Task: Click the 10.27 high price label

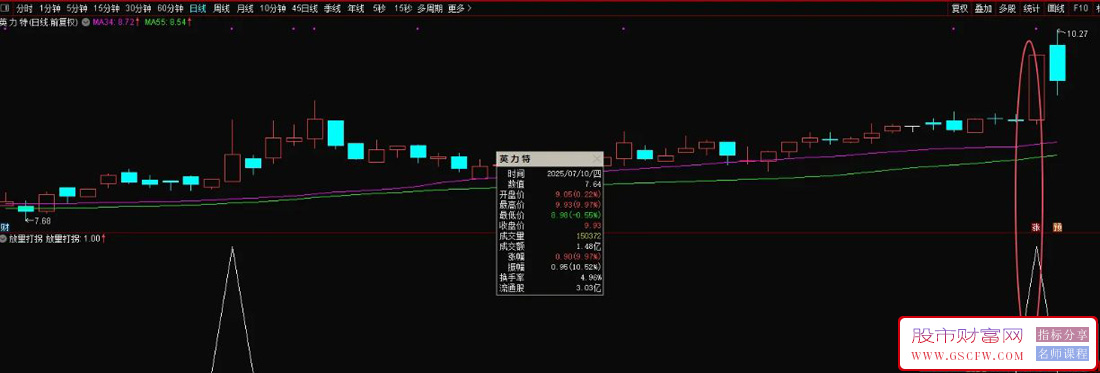Action: [1077, 33]
